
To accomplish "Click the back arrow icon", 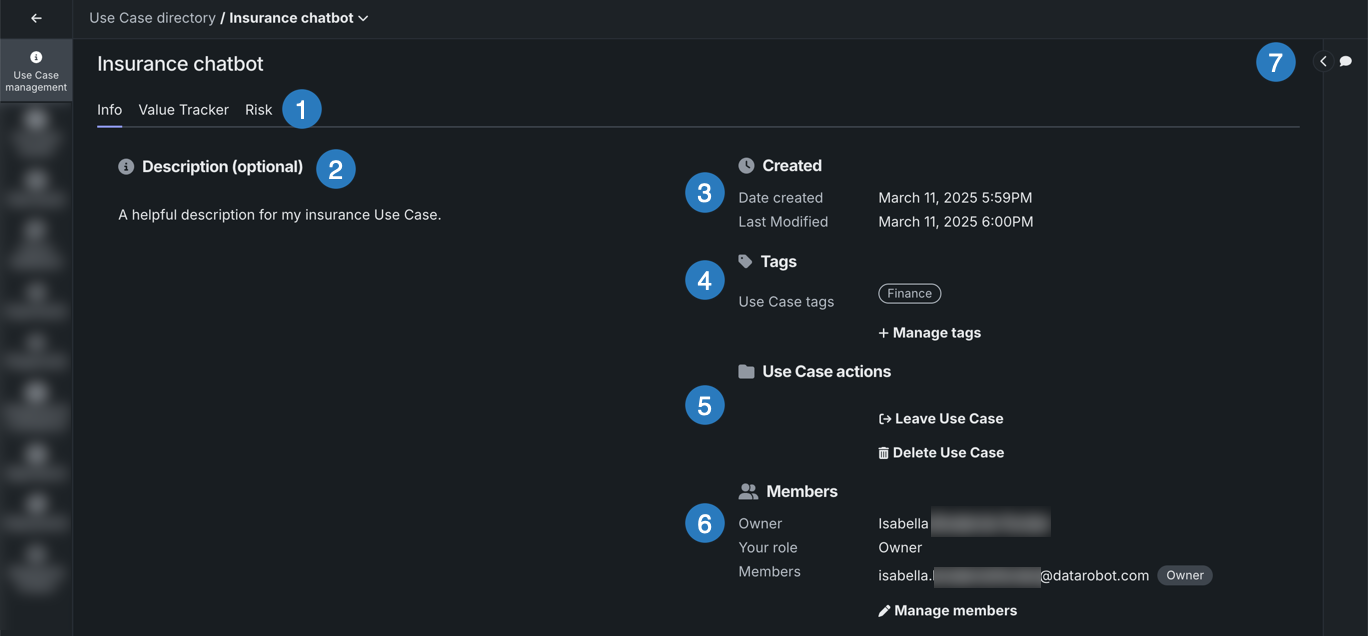I will tap(36, 18).
